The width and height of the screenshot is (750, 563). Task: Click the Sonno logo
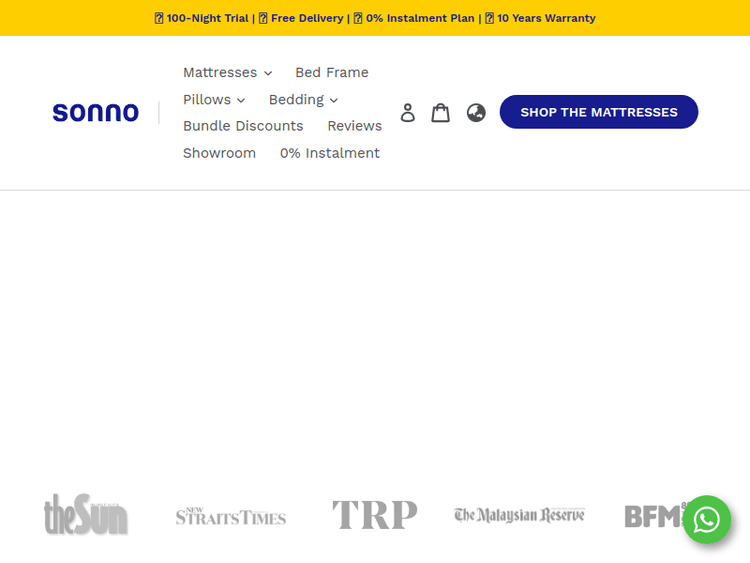(x=96, y=113)
